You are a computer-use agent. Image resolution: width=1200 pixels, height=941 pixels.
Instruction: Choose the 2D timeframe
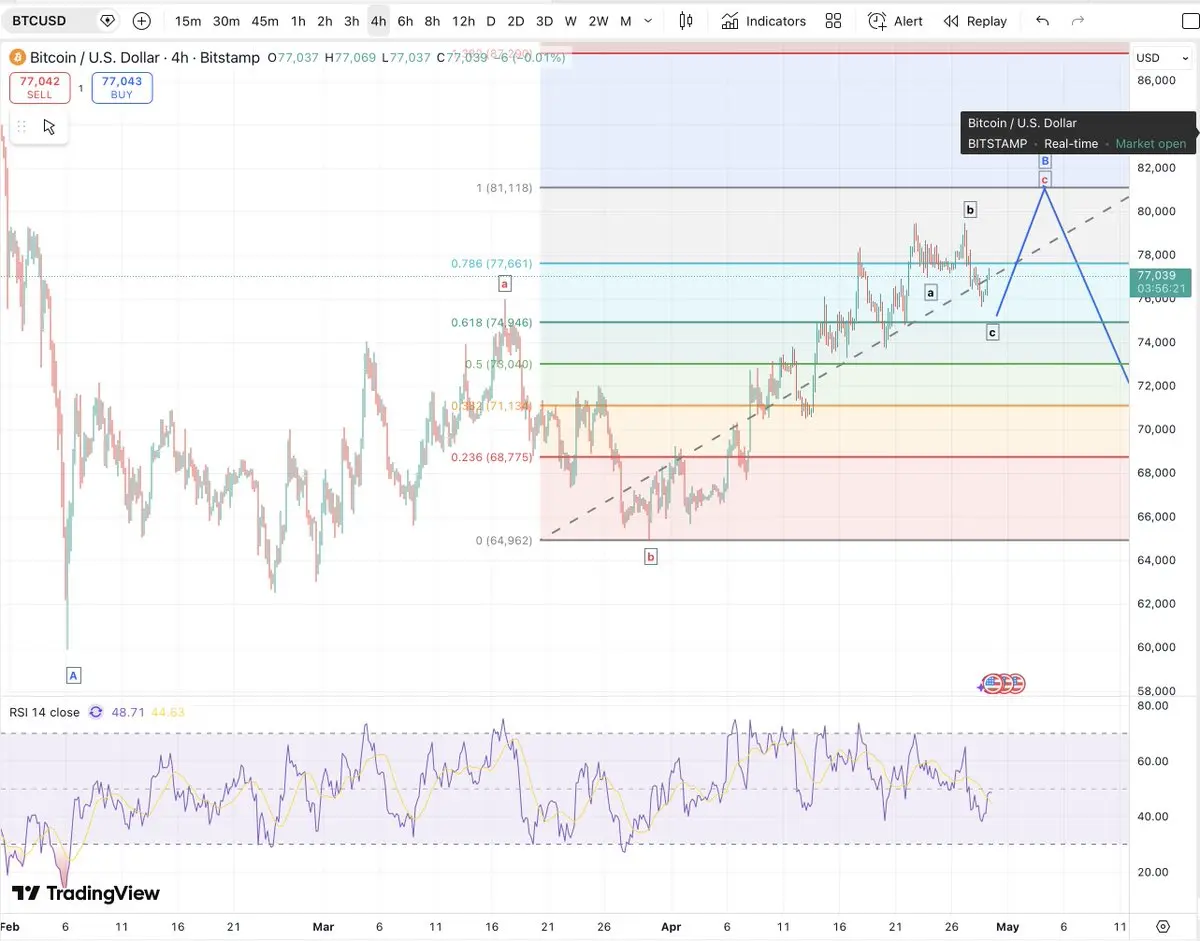coord(516,21)
